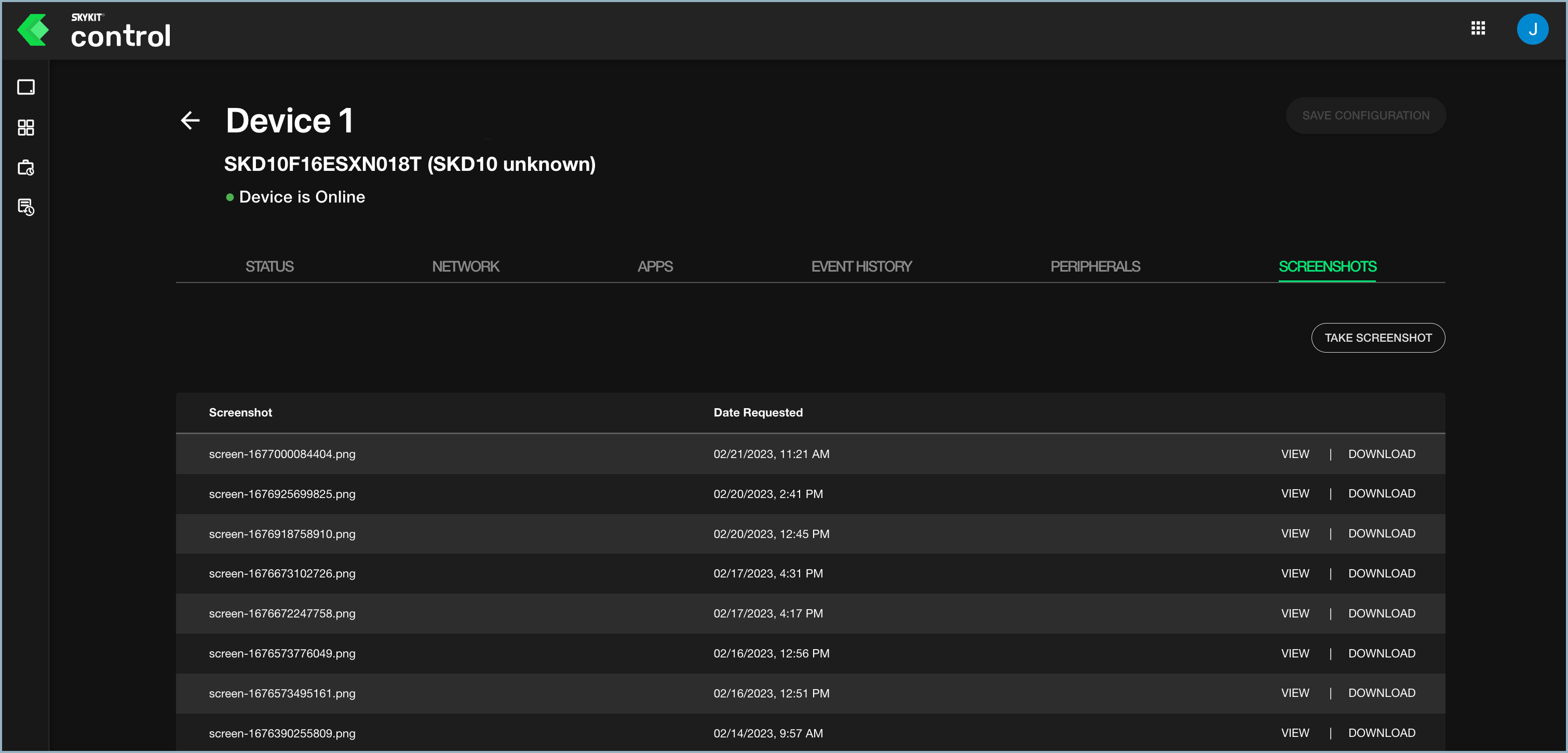This screenshot has width=1568, height=753.
Task: Switch to the EVENT HISTORY tab
Action: (861, 266)
